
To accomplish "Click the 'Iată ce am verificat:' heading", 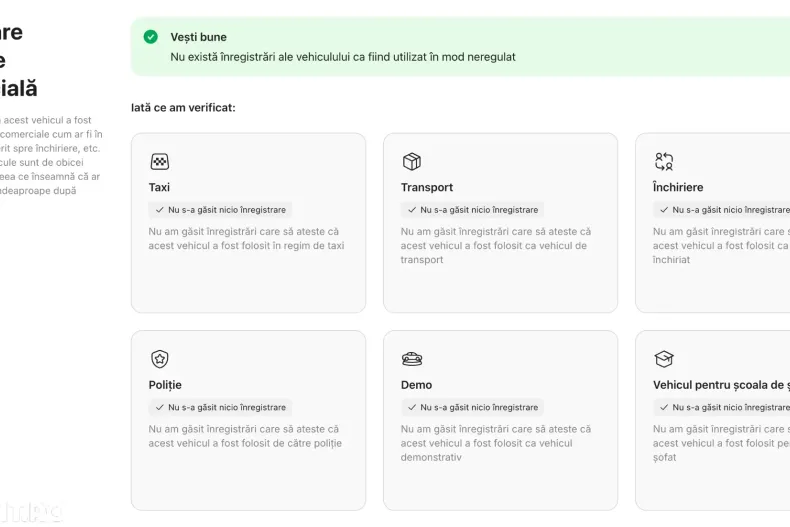I will 183,107.
